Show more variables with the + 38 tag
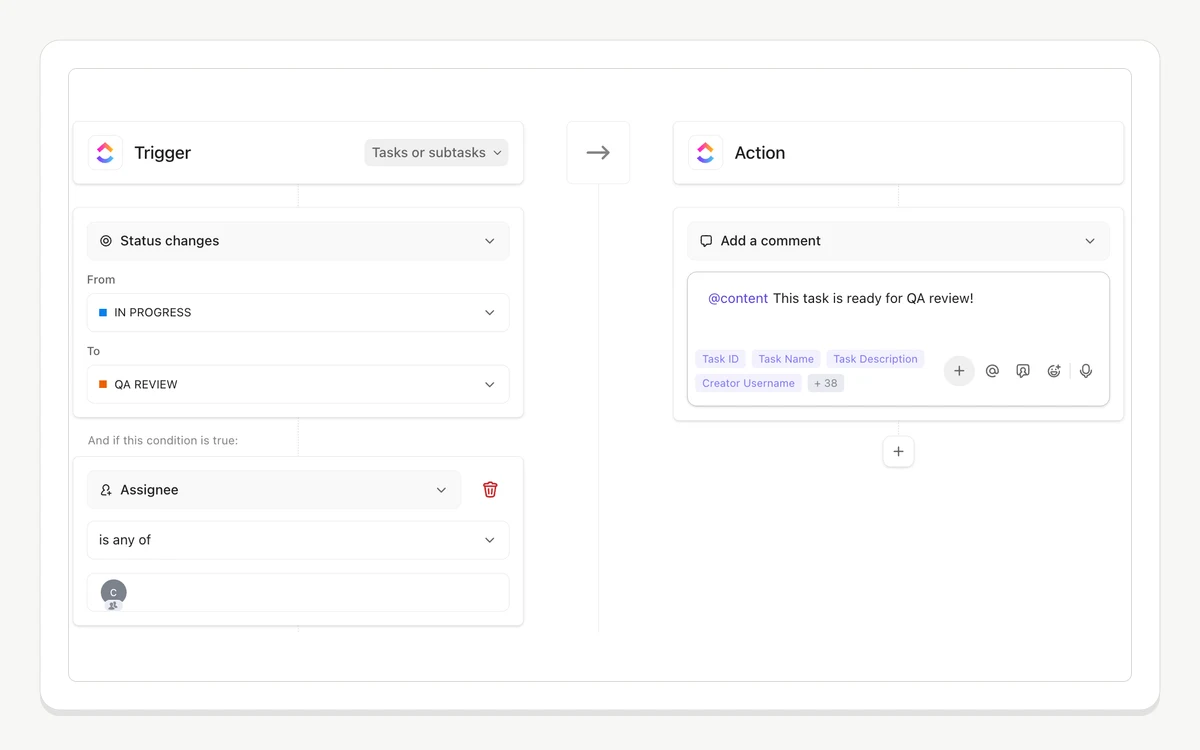Viewport: 1200px width, 750px height. pos(826,383)
